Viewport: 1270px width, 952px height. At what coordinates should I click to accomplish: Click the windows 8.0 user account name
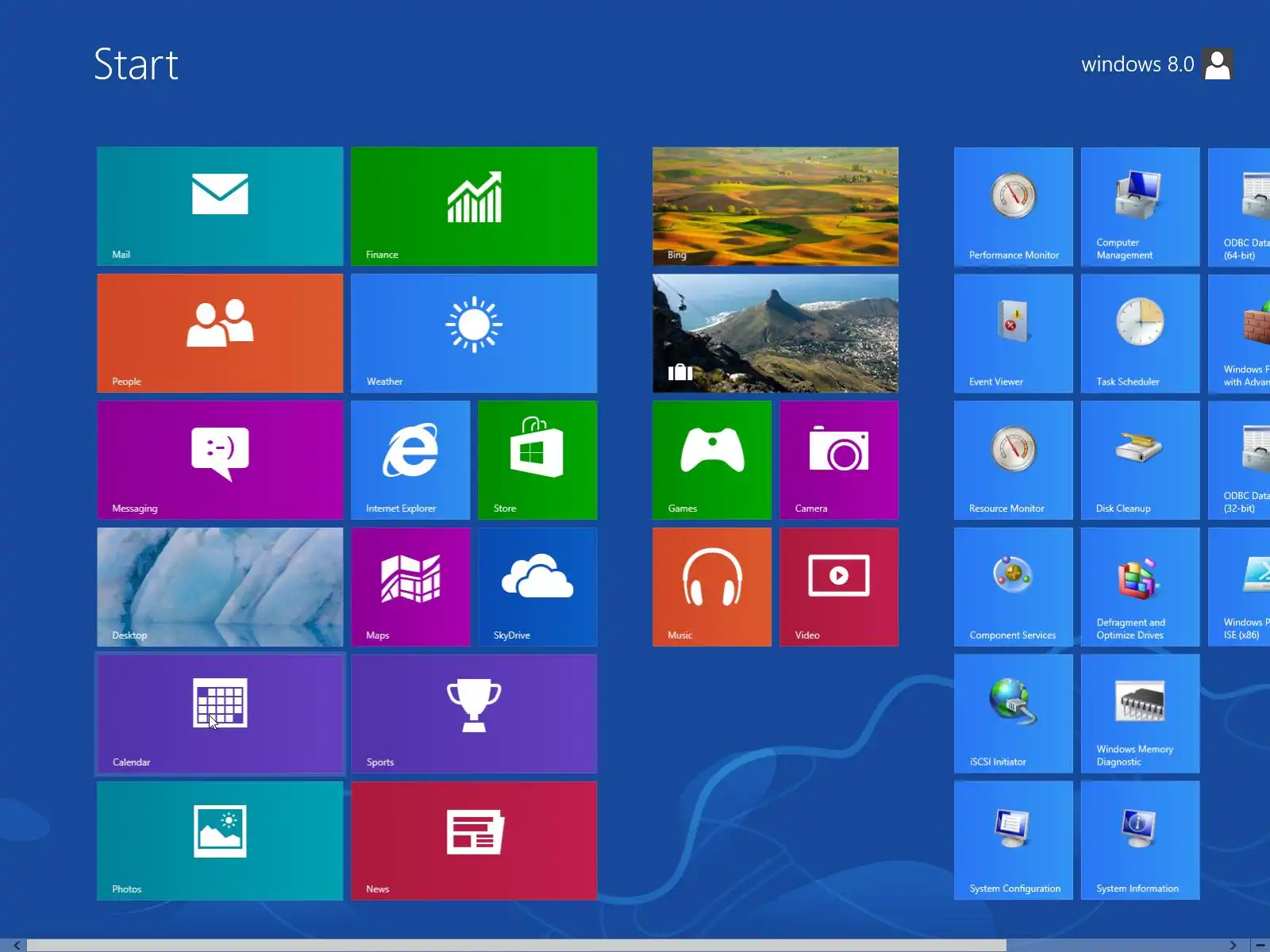click(x=1137, y=64)
